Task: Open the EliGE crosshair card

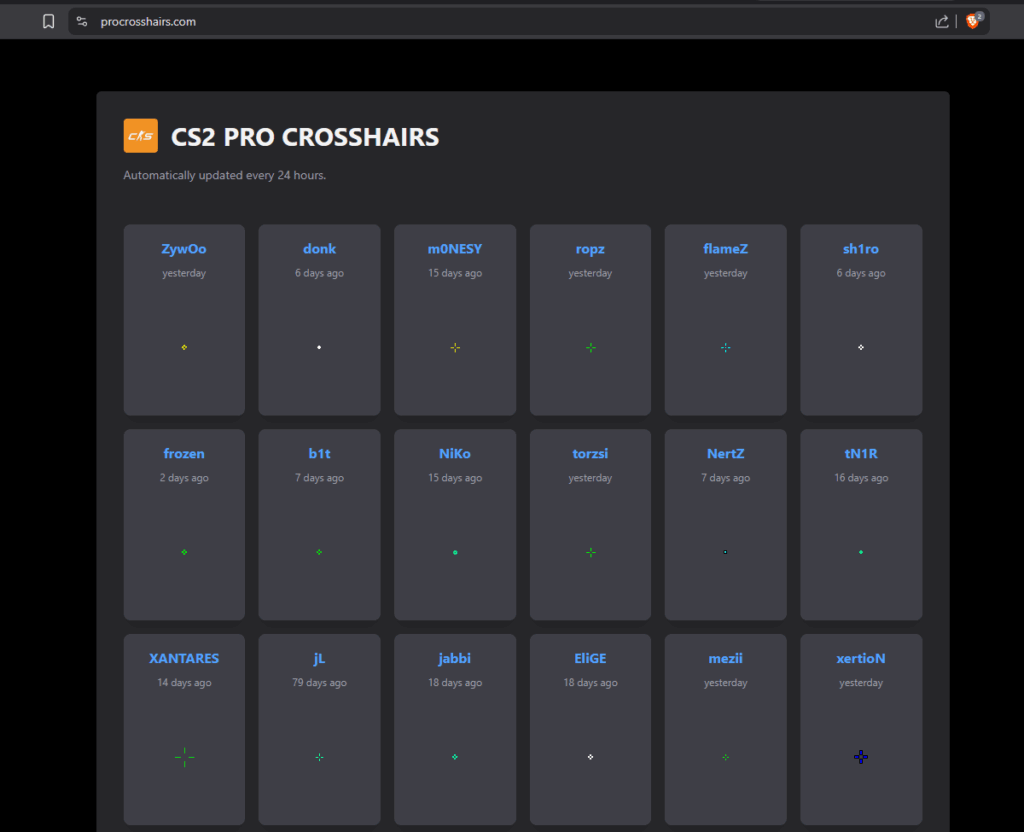Action: (x=590, y=729)
